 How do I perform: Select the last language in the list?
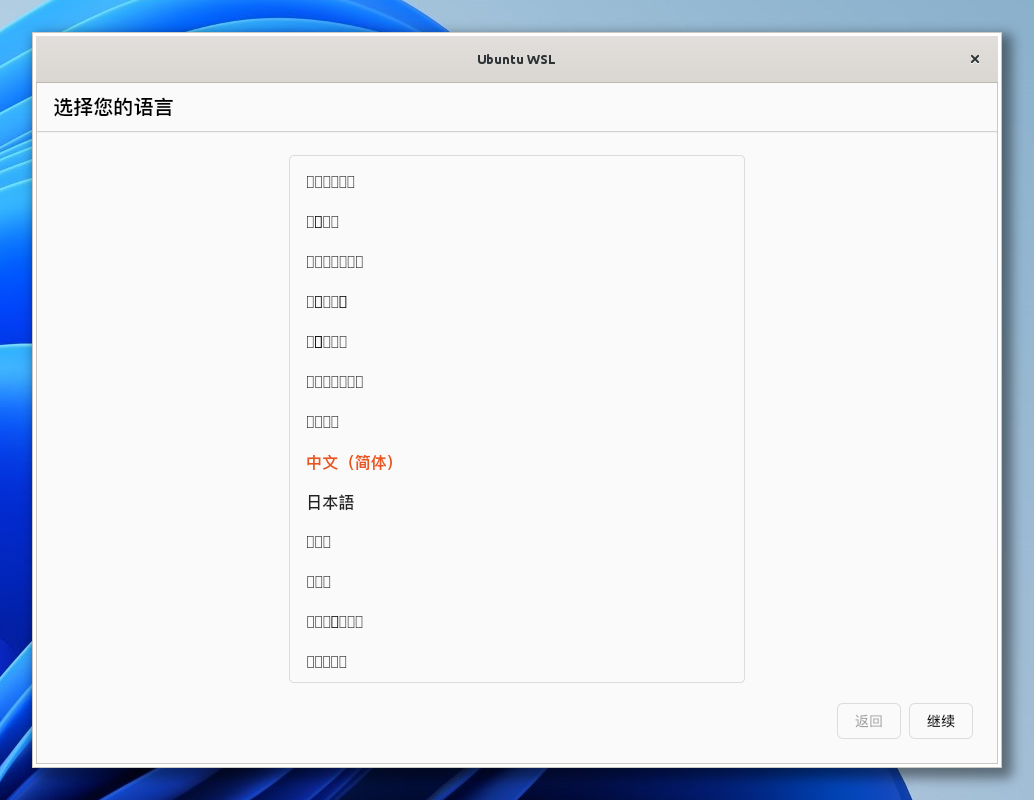tap(327, 662)
